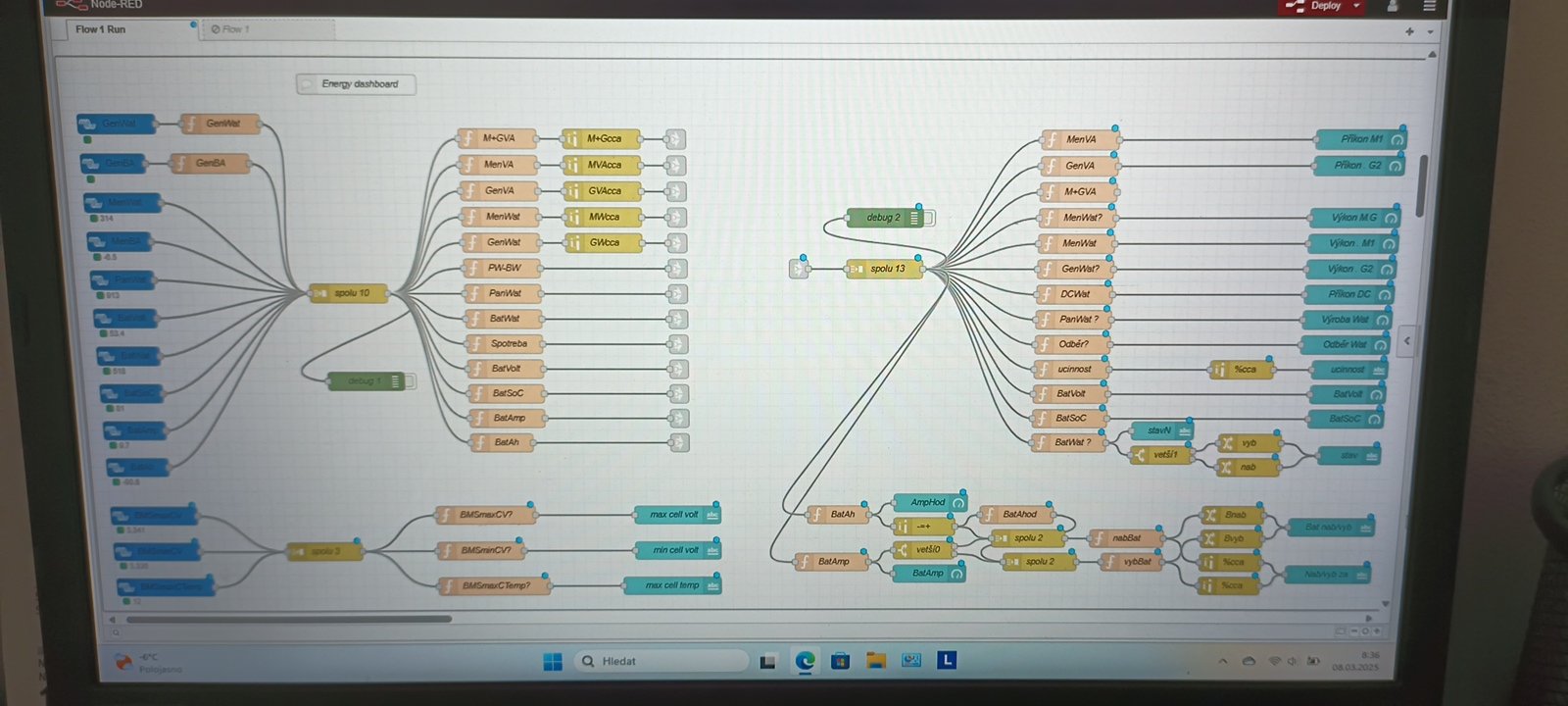The image size is (1568, 706).
Task: Open the Deploy options dropdown arrow
Action: pyautogui.click(x=1356, y=6)
